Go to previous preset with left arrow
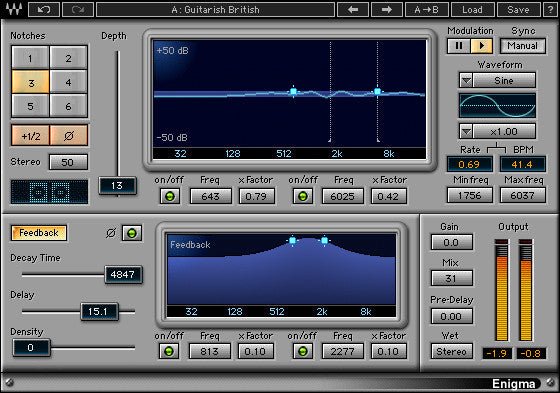This screenshot has width=560, height=393. pos(353,10)
